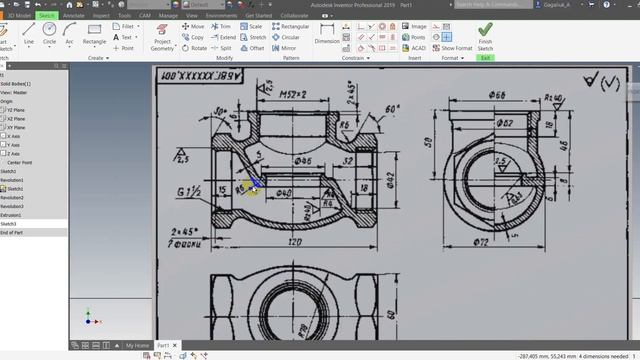This screenshot has height=360, width=640.
Task: Open the Collaborate ribbon tab
Action: (294, 16)
